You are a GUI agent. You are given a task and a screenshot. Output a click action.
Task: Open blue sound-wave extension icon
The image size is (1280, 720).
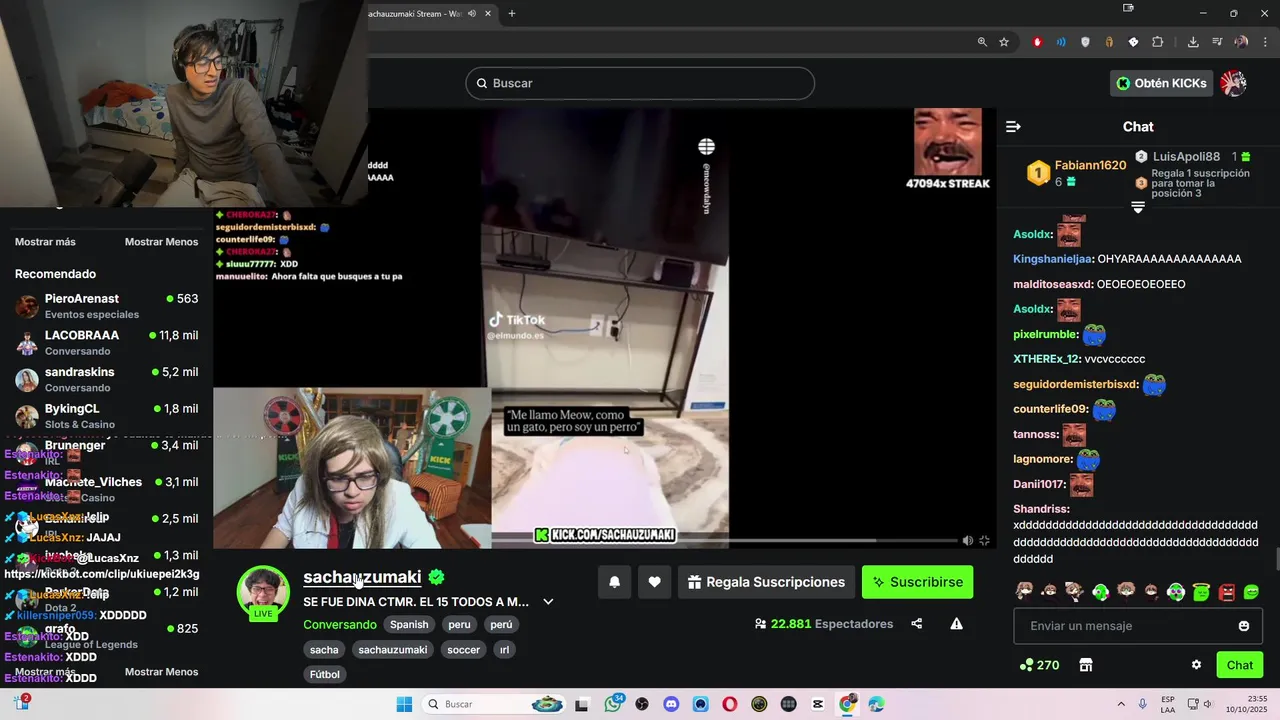1061,42
